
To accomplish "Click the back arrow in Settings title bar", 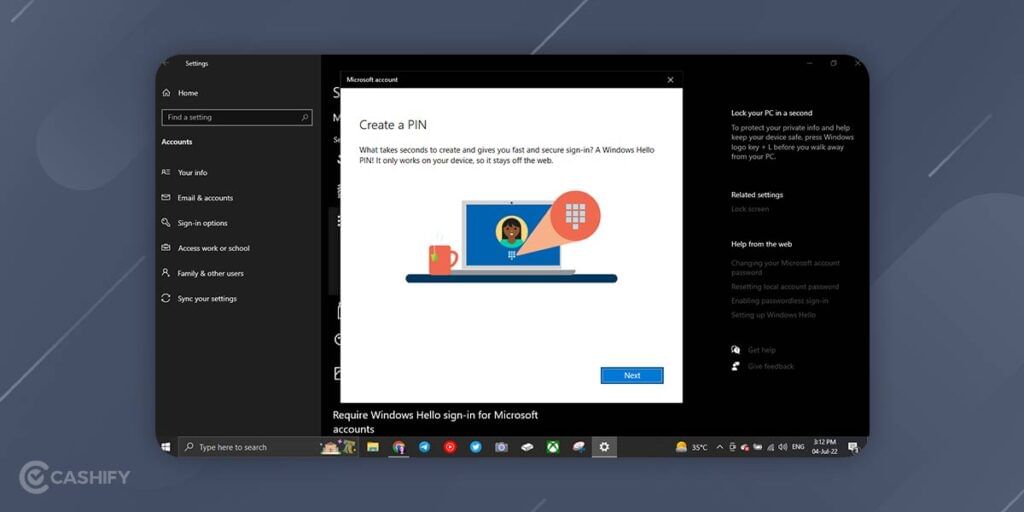I will tap(166, 63).
